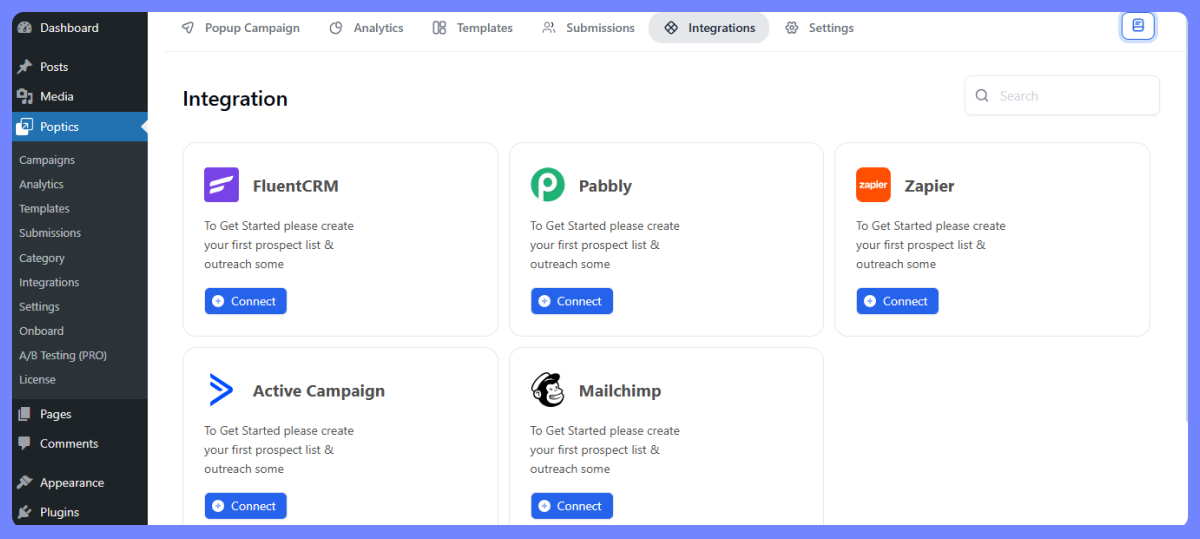Image resolution: width=1200 pixels, height=539 pixels.
Task: Click the documentation icon button top right
Action: 1138,26
